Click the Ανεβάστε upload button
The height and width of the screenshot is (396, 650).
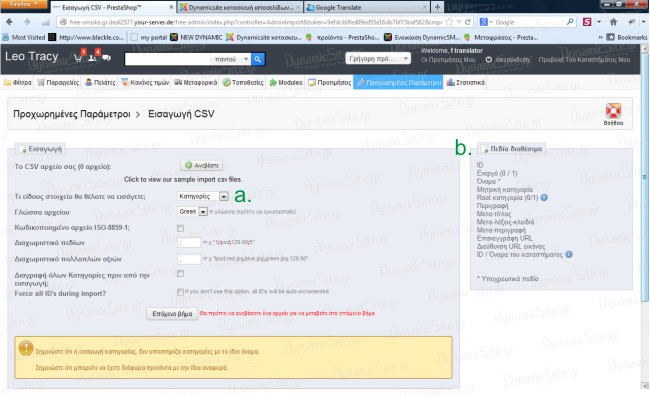(x=201, y=165)
